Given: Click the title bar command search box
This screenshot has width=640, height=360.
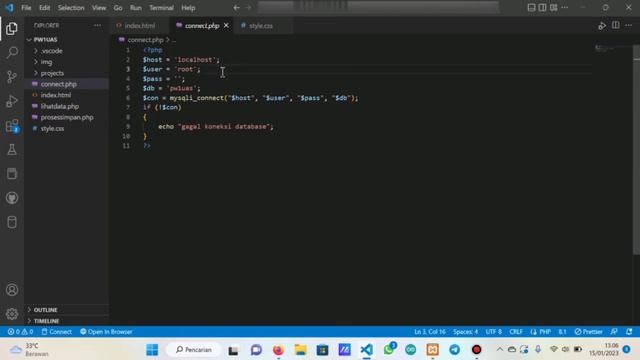Looking at the screenshot, I should (378, 7).
